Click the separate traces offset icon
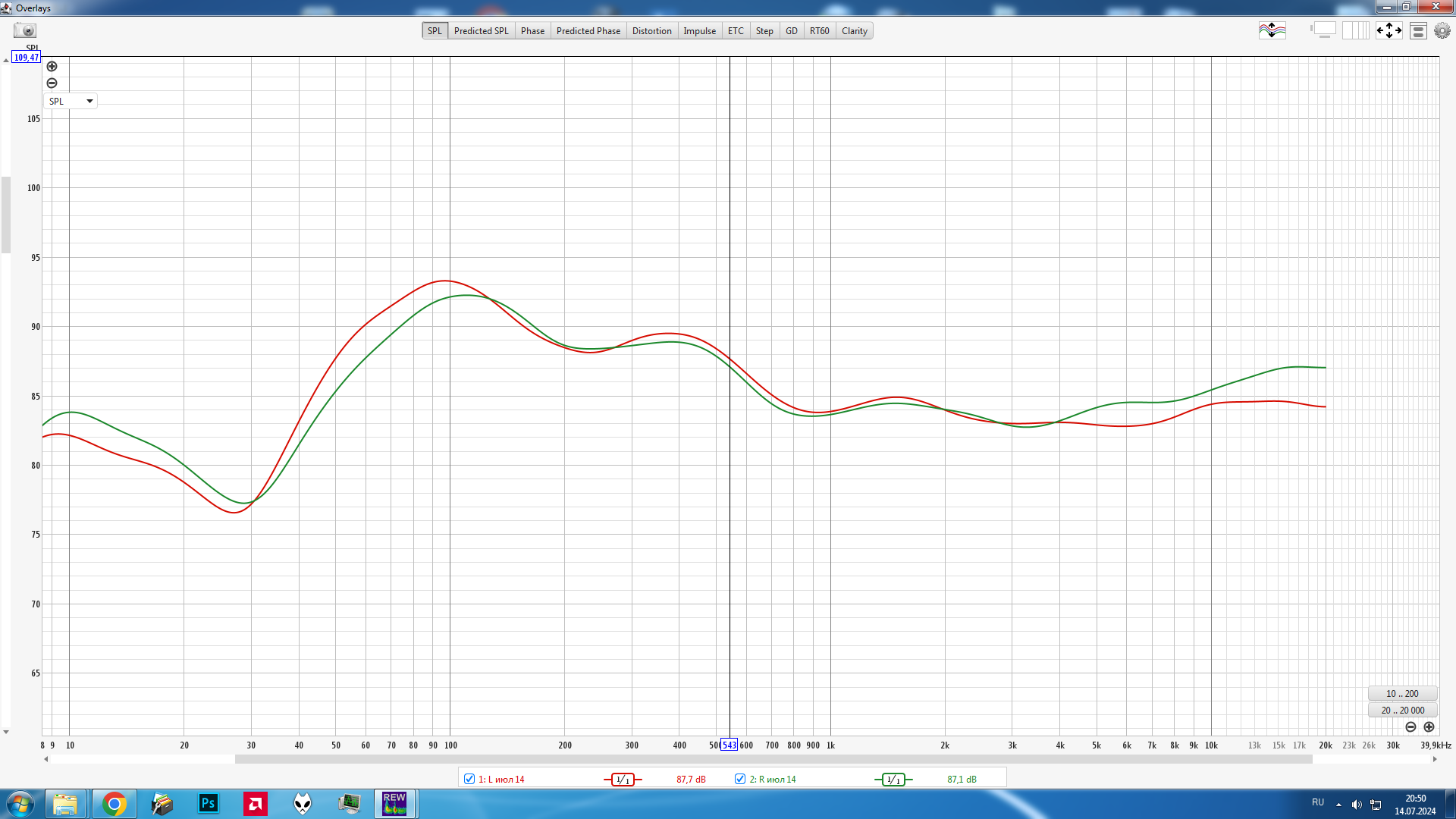The image size is (1456, 819). pyautogui.click(x=1272, y=30)
